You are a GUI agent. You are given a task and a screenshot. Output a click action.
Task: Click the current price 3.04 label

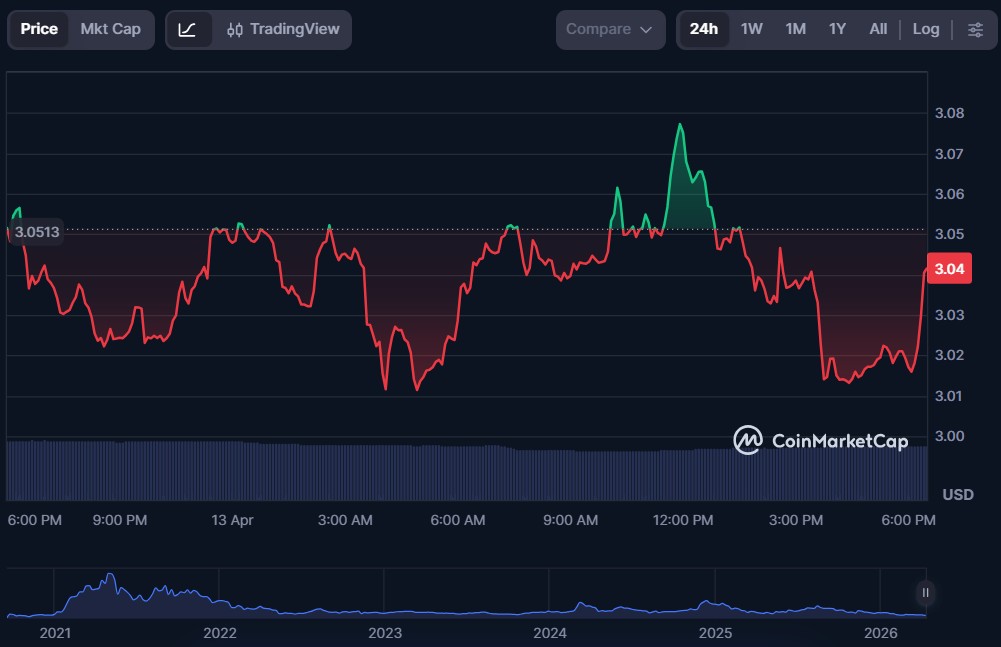coord(948,269)
